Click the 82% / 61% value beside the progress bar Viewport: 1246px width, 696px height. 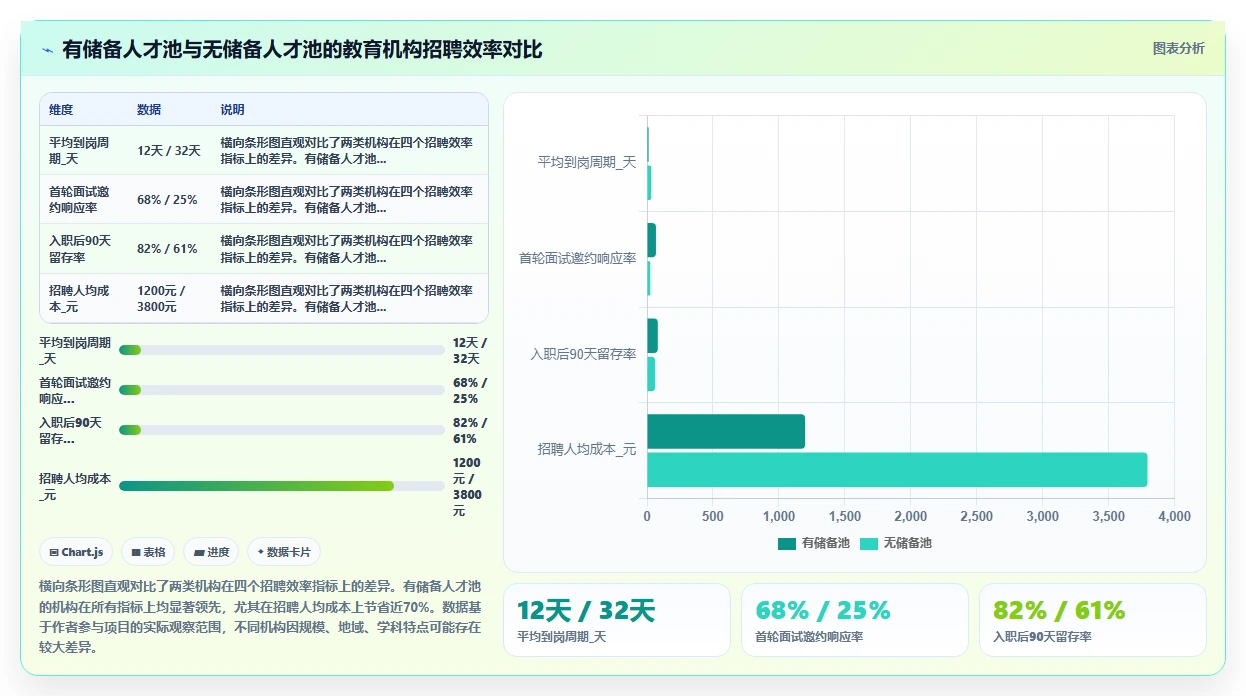click(x=470, y=430)
